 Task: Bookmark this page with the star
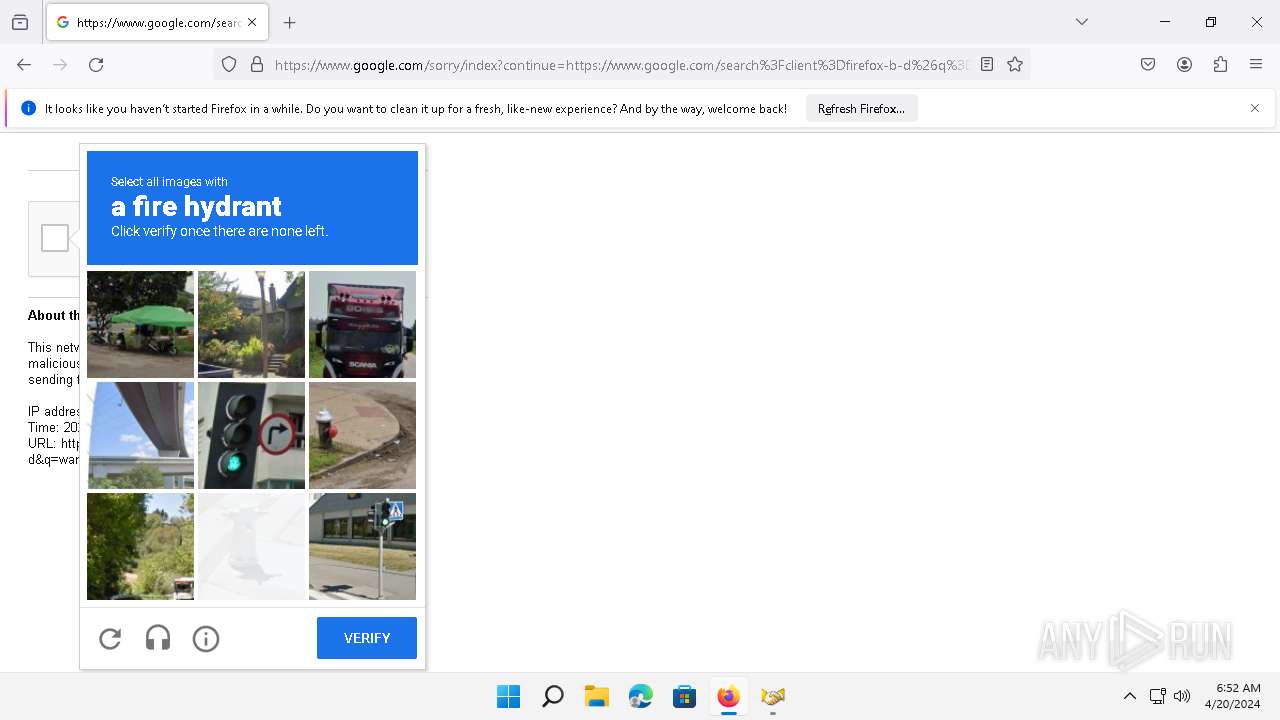coord(1015,64)
